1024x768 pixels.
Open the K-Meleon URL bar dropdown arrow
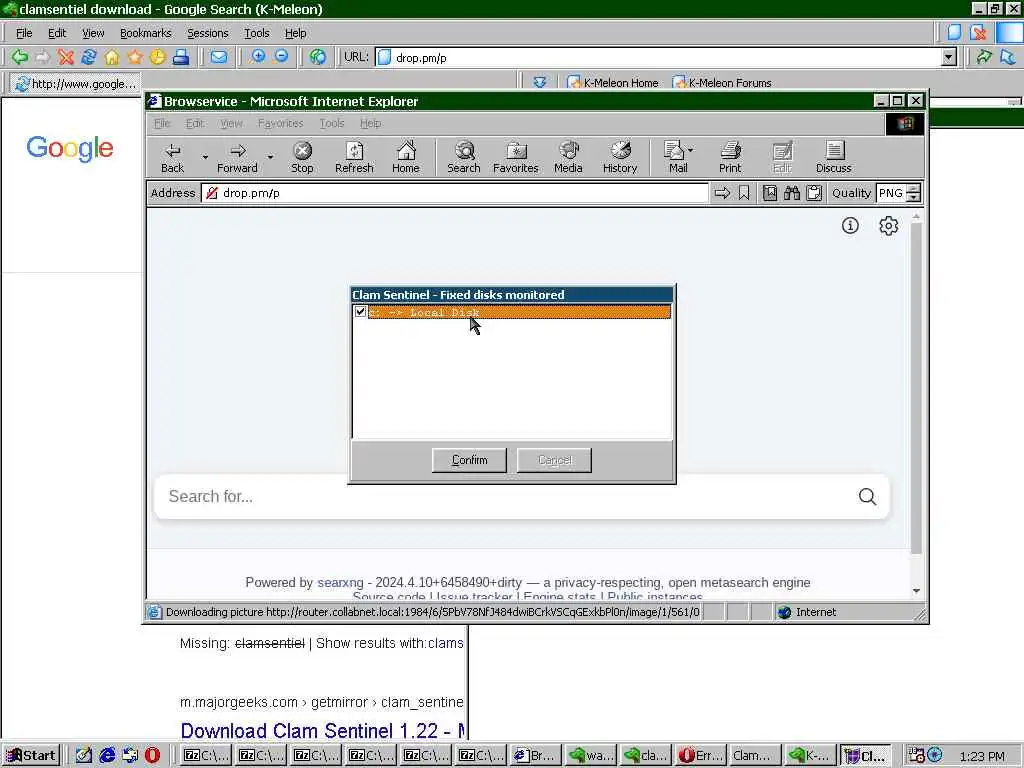(949, 57)
